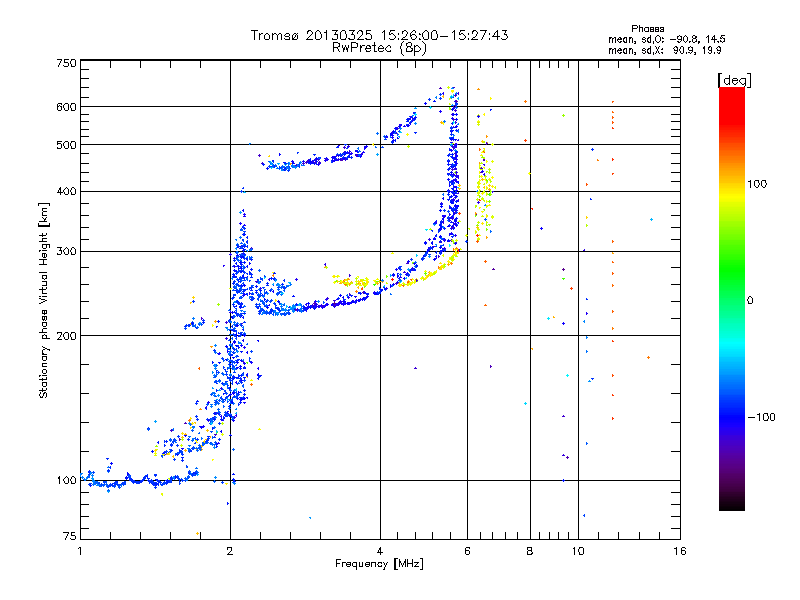800x600 pixels.
Task: Click the 'mean, sd,O: -90.8, 14.5' line
Action: pyautogui.click(x=666, y=39)
